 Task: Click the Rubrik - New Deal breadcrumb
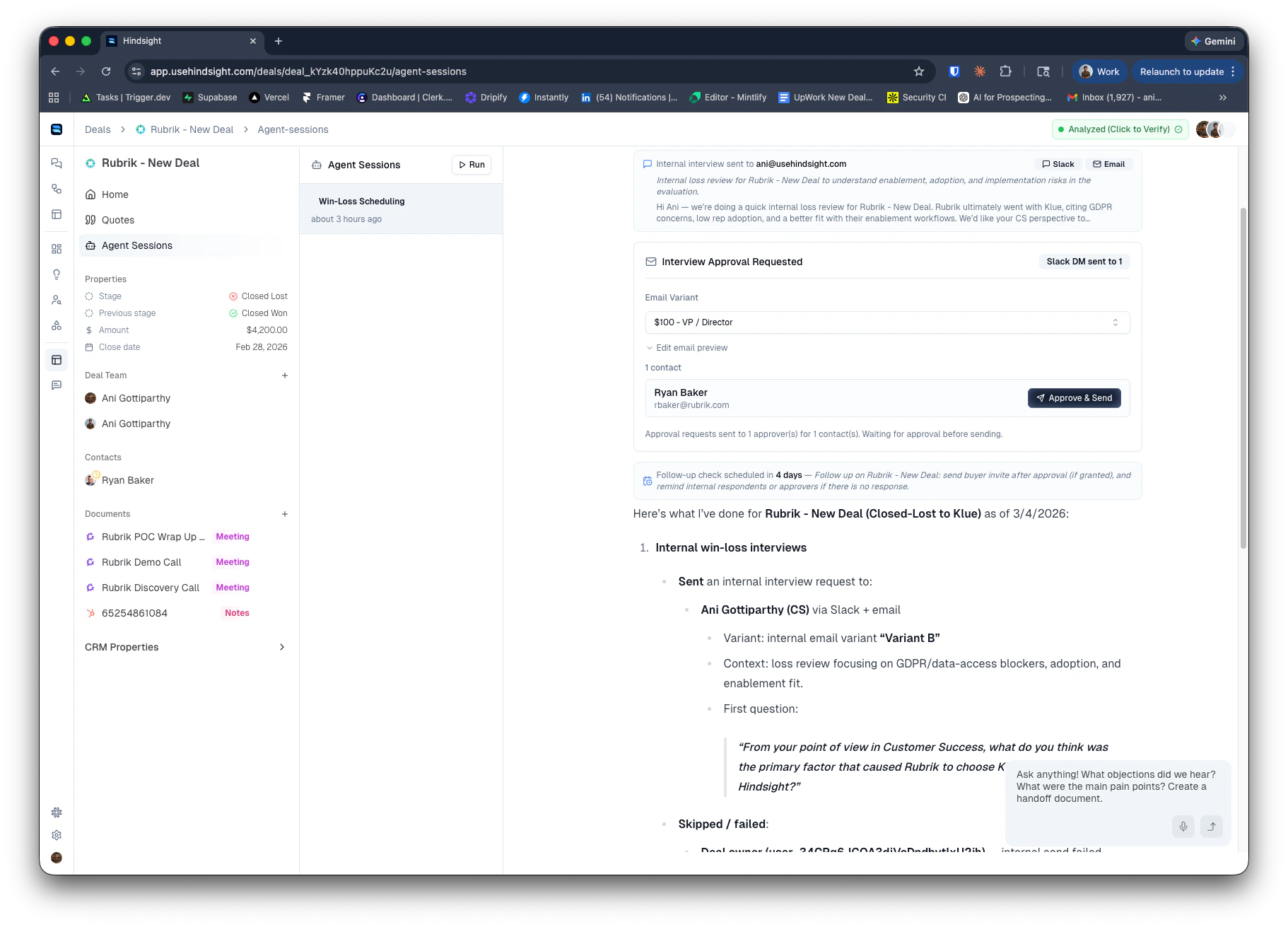tap(185, 129)
